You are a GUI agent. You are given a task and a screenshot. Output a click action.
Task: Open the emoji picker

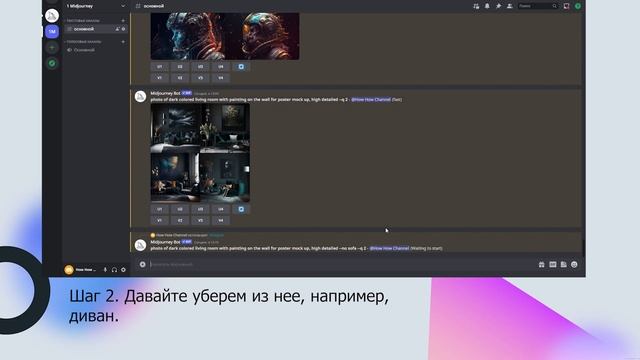(x=574, y=264)
